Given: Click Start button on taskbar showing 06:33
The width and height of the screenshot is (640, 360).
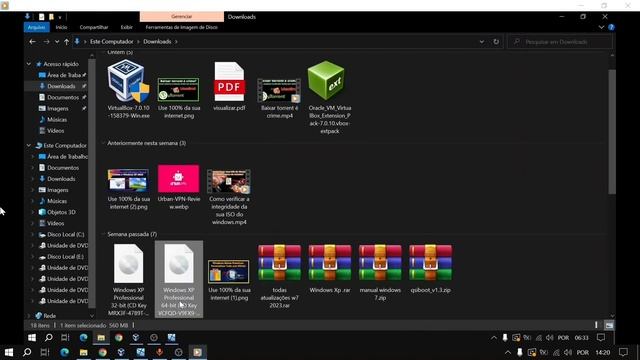Looking at the screenshot, I should tap(32, 338).
